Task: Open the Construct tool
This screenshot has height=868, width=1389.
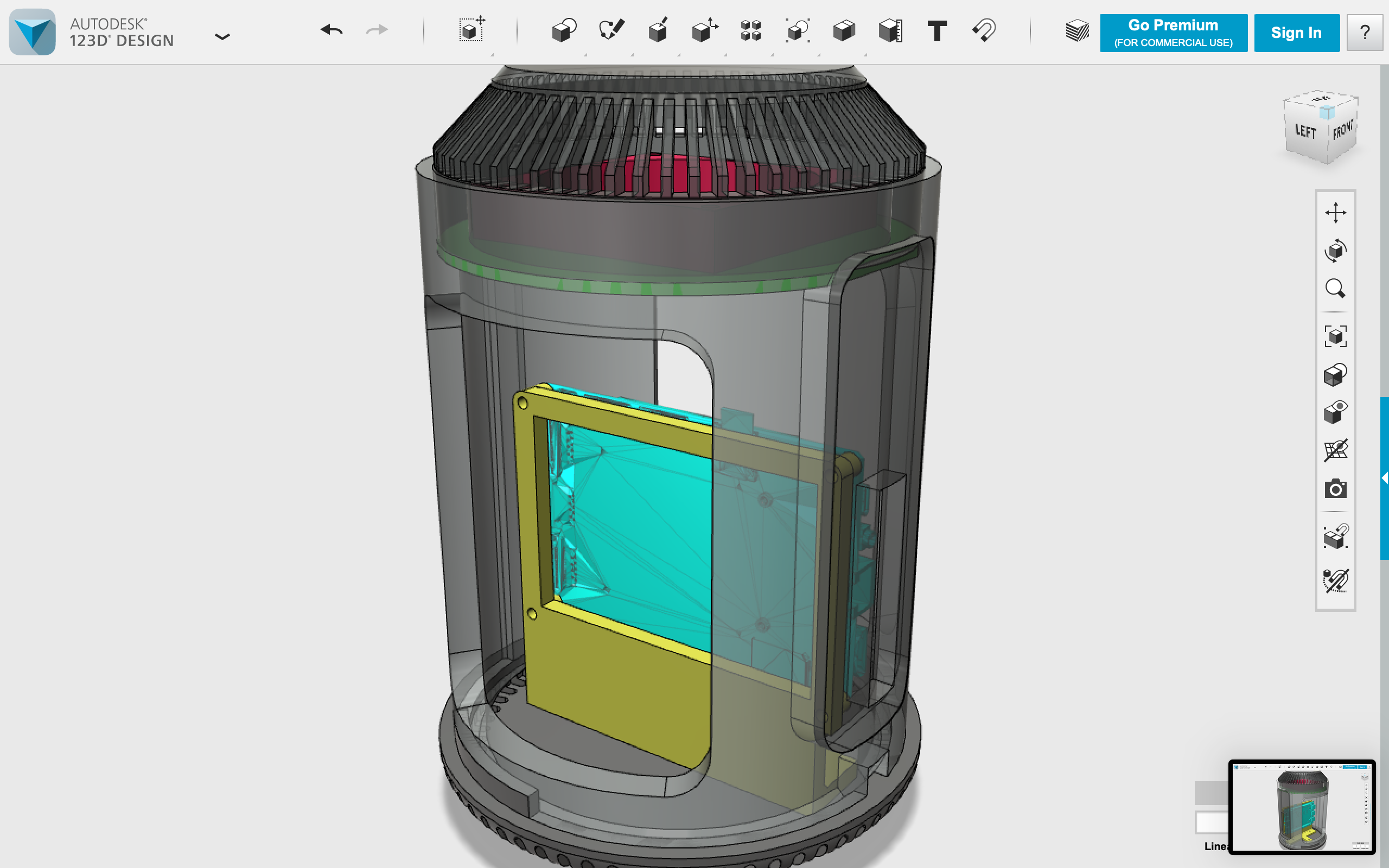Action: point(658,30)
